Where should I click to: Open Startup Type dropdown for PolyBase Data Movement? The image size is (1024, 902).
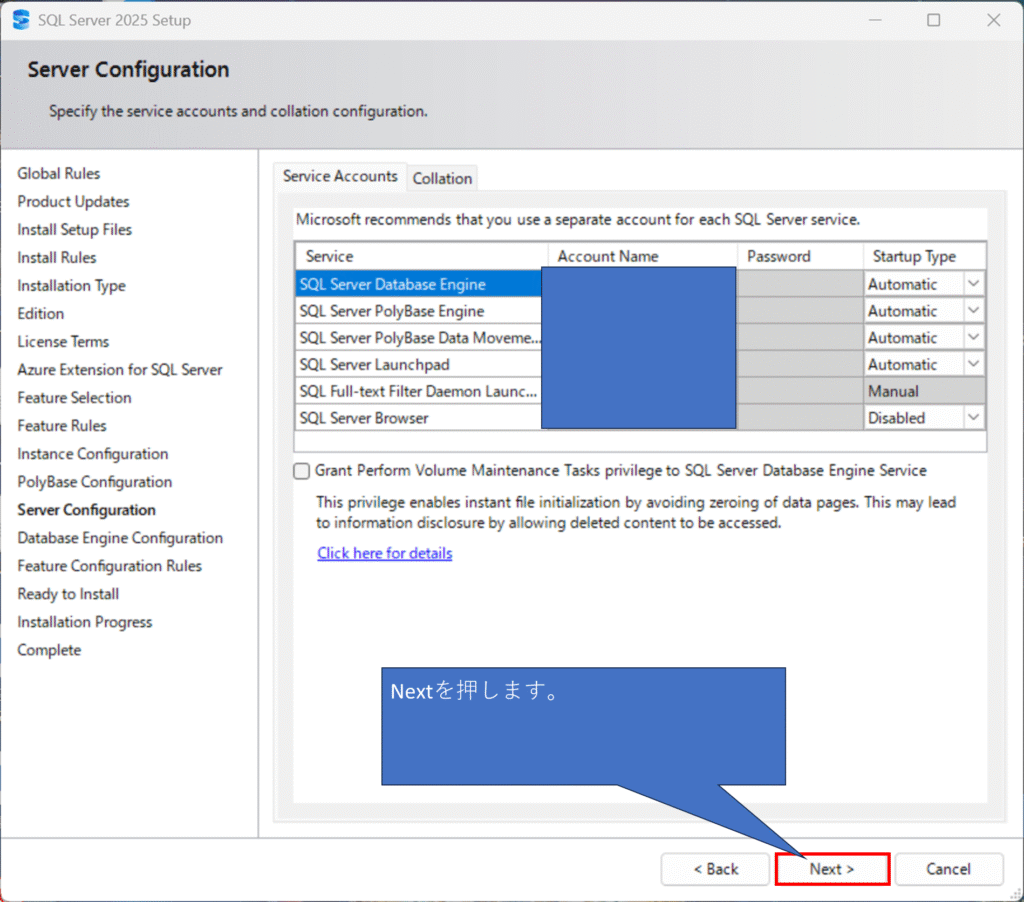tap(973, 338)
